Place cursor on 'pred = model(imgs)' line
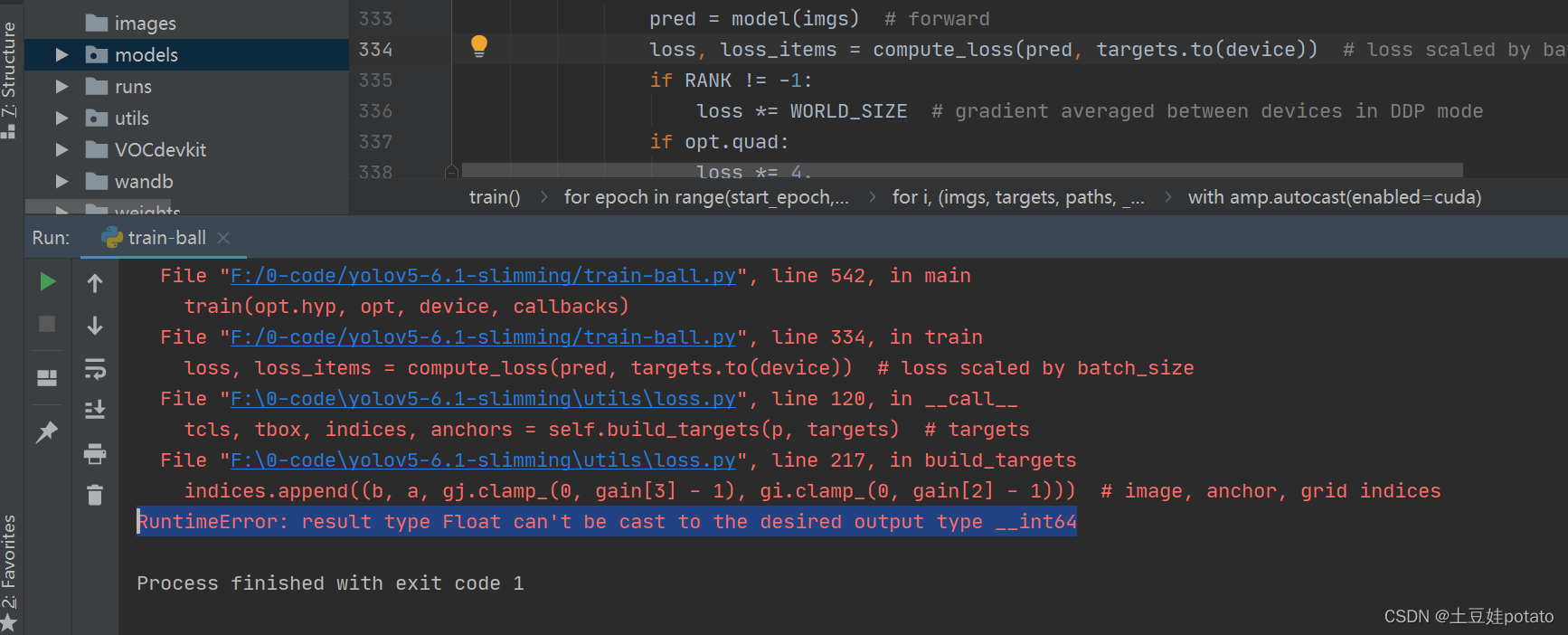This screenshot has width=1568, height=635. click(x=754, y=19)
